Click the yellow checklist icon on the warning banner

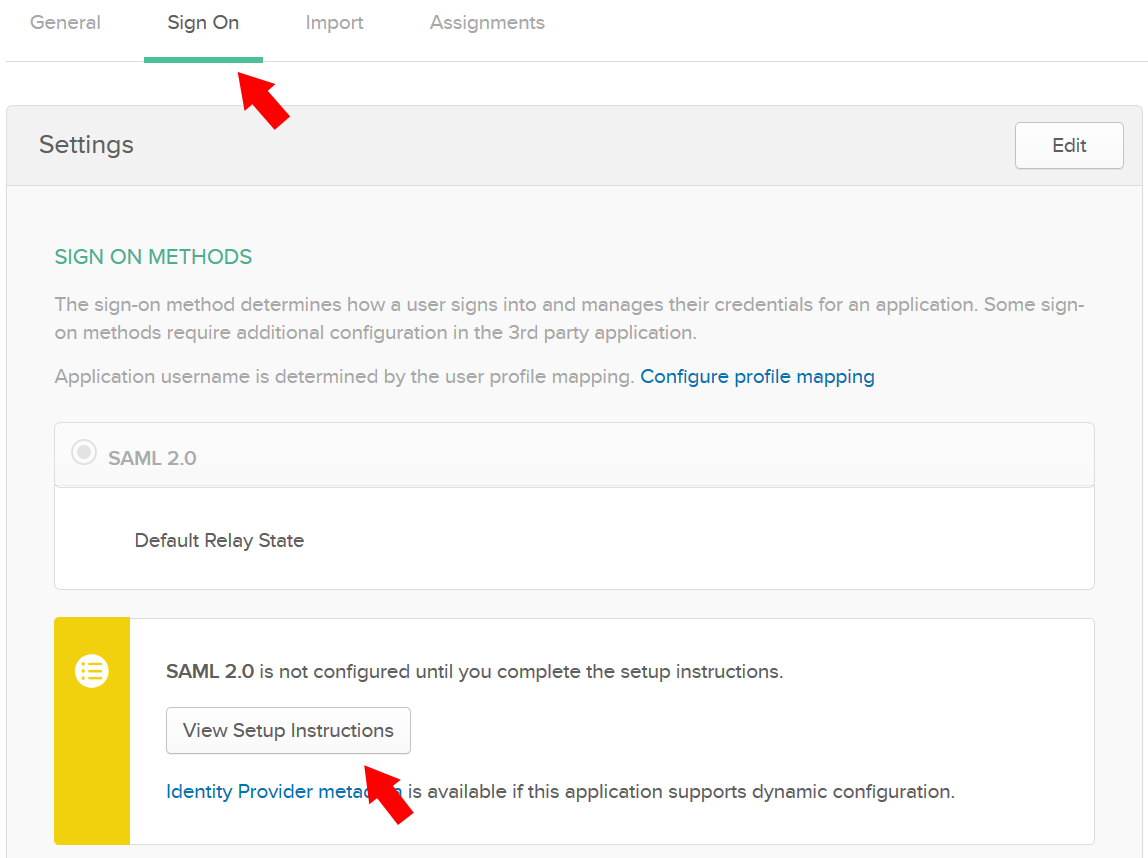pyautogui.click(x=91, y=671)
